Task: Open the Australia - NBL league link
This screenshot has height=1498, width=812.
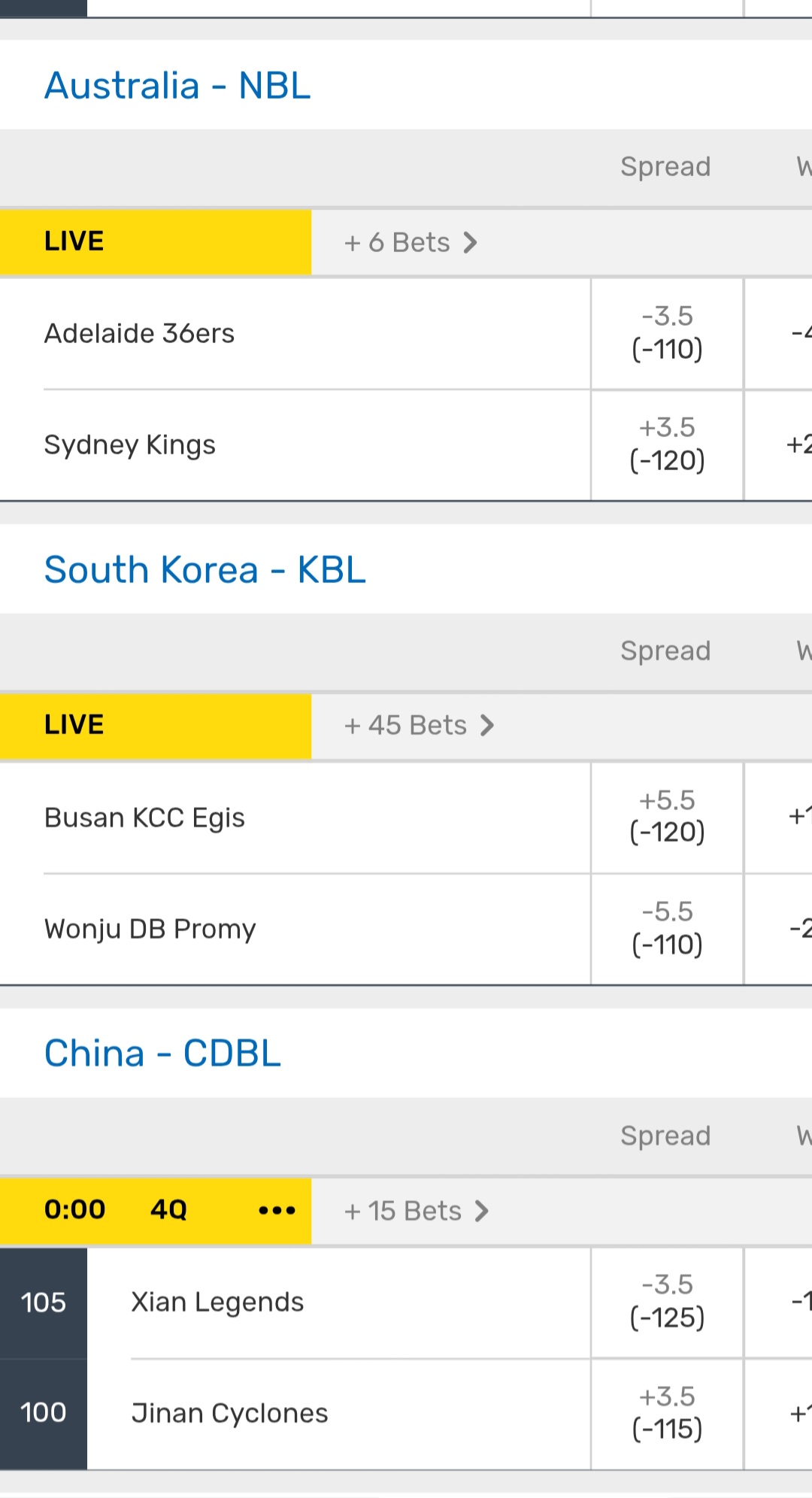Action: pyautogui.click(x=177, y=86)
